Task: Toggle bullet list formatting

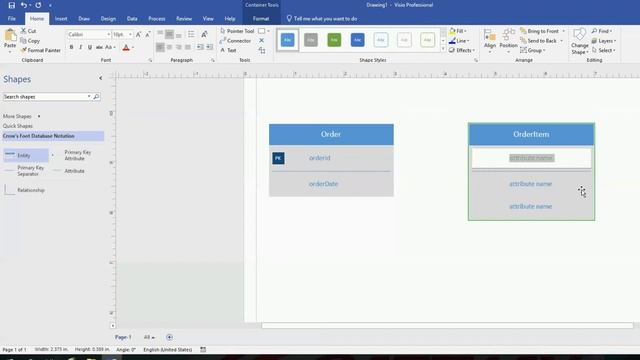Action: click(191, 34)
